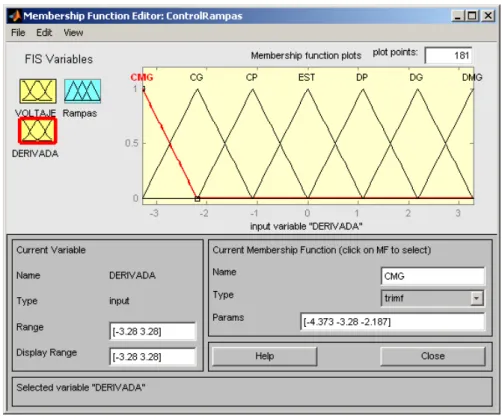The image size is (502, 419).
Task: Click the MATLAB logo in title bar
Action: [15, 16]
